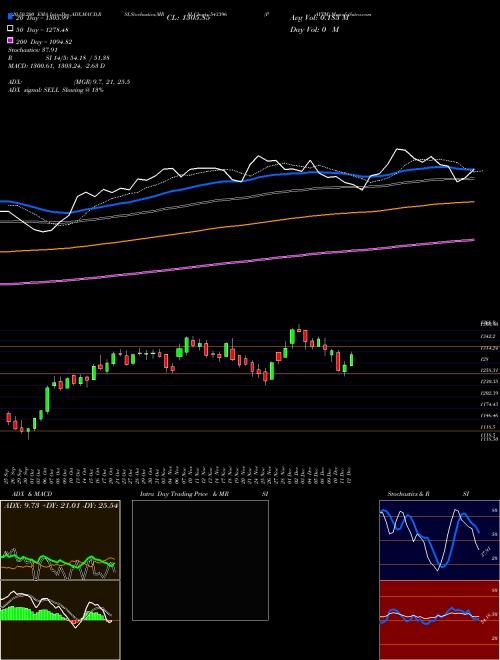Click the 'ADX & MACD' panel title
The height and width of the screenshot is (660, 500).
coord(32,494)
